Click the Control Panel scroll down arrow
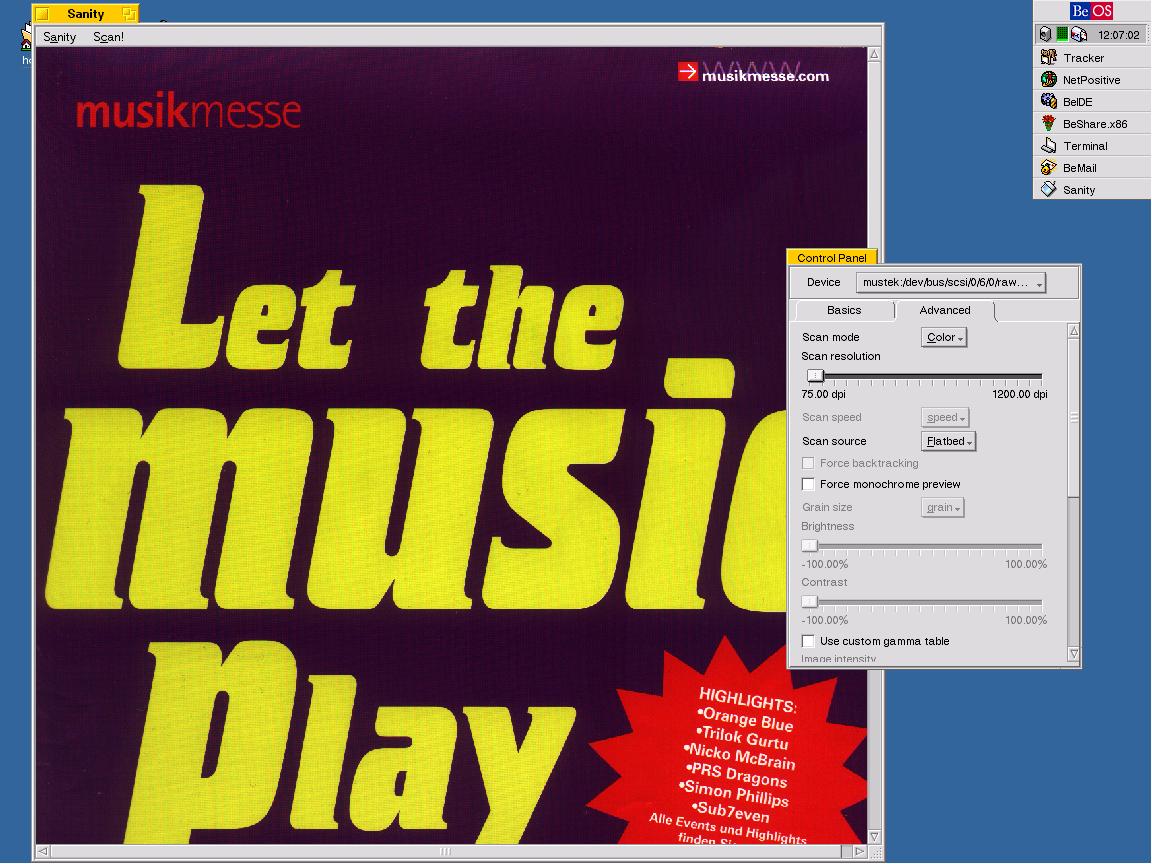This screenshot has height=864, width=1152. 1074,654
